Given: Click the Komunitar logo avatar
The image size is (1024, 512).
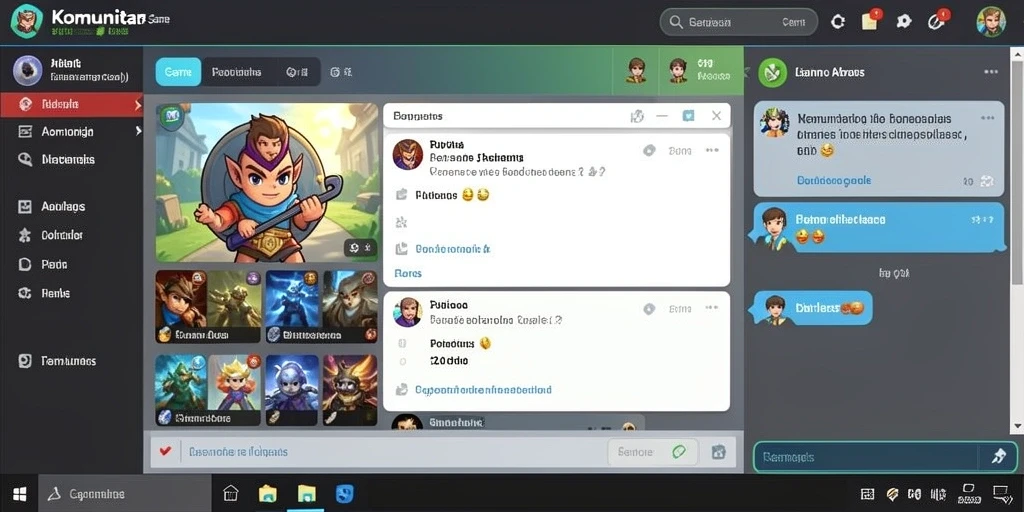Looking at the screenshot, I should (27, 22).
